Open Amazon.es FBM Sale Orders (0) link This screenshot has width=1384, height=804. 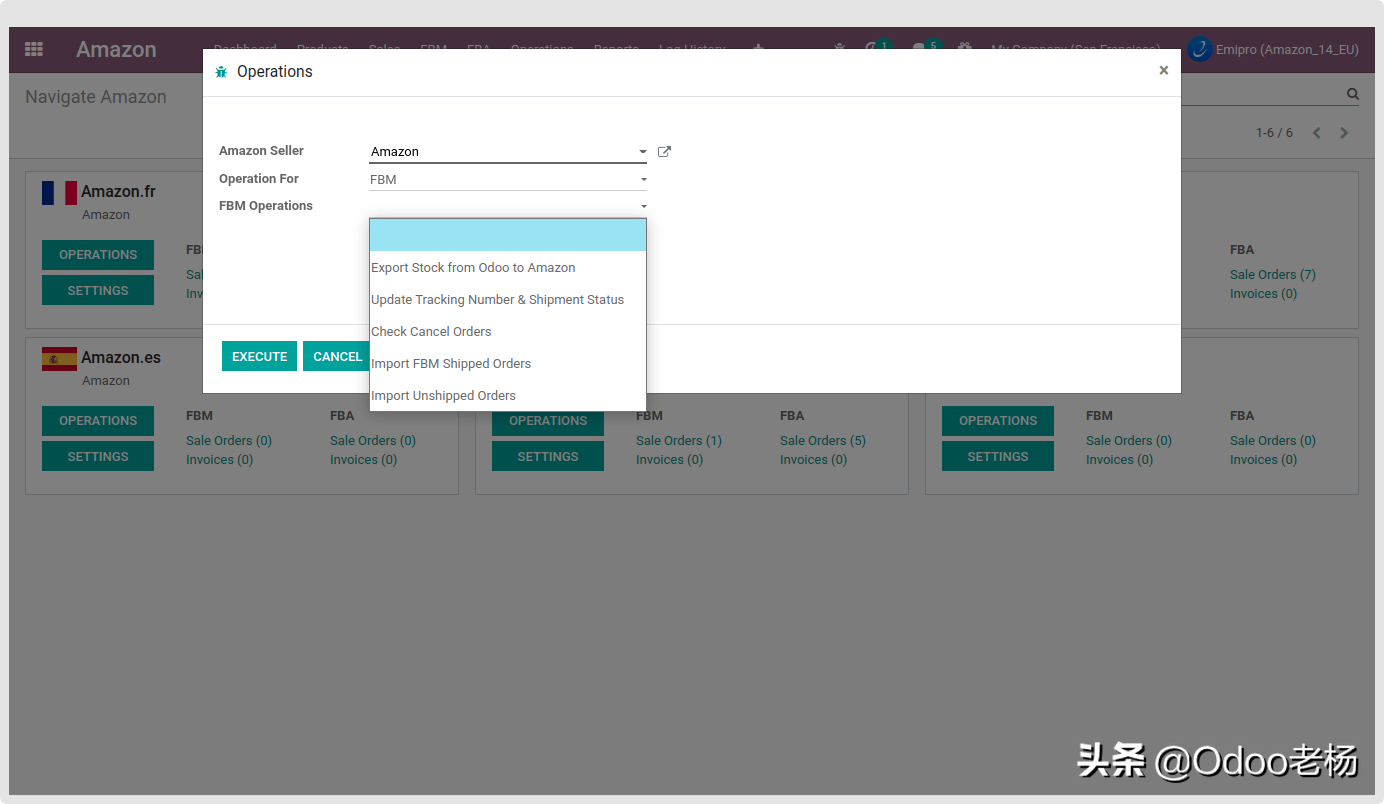(229, 441)
